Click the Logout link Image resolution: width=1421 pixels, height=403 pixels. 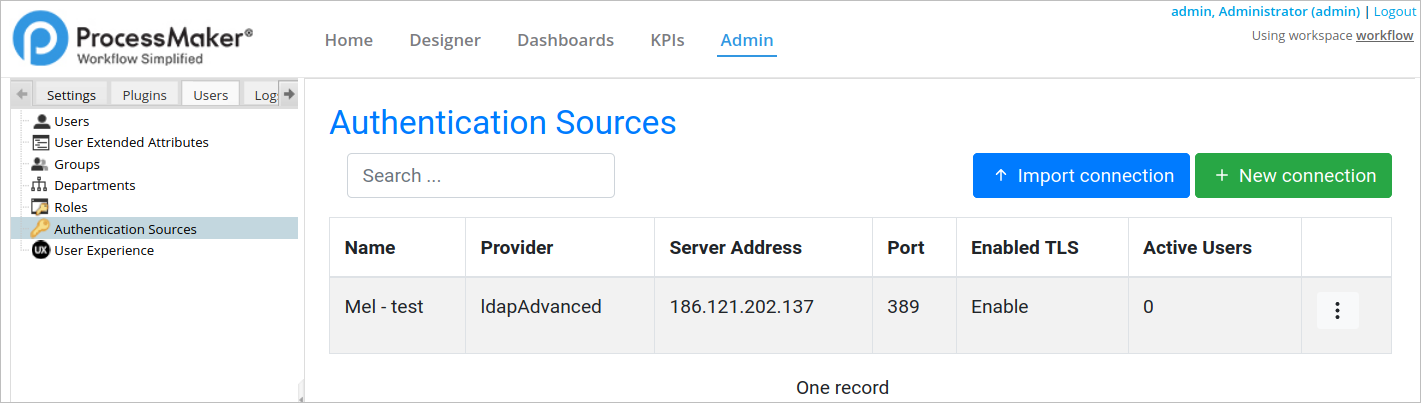pos(1394,12)
